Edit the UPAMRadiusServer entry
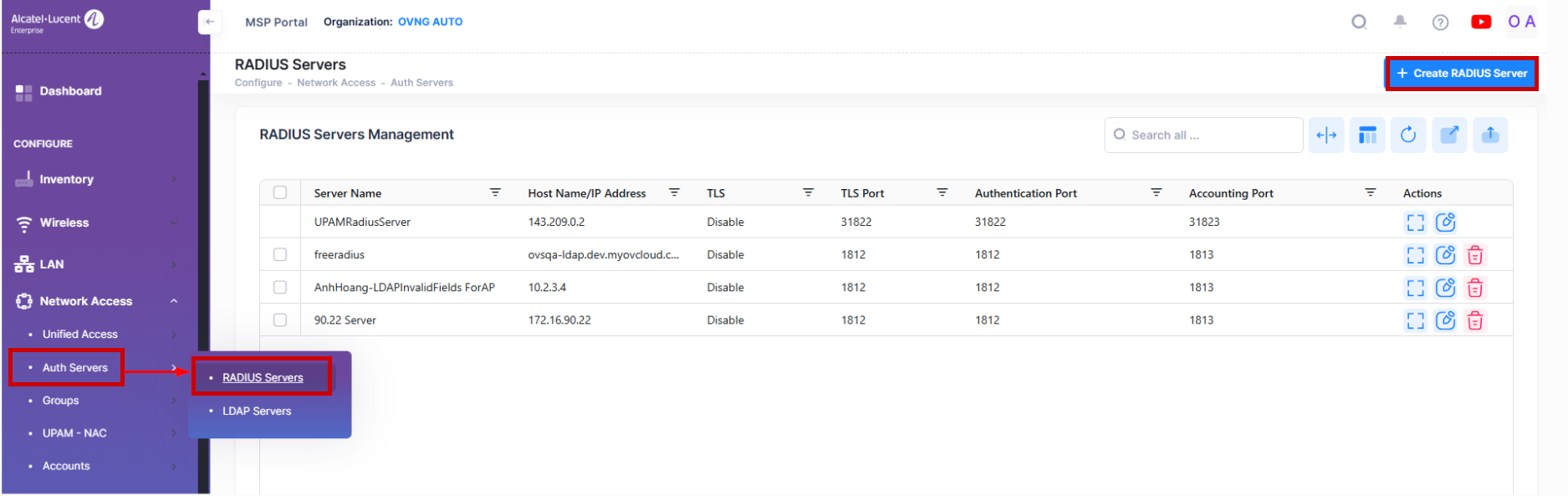This screenshot has width=1568, height=496. [x=1445, y=222]
